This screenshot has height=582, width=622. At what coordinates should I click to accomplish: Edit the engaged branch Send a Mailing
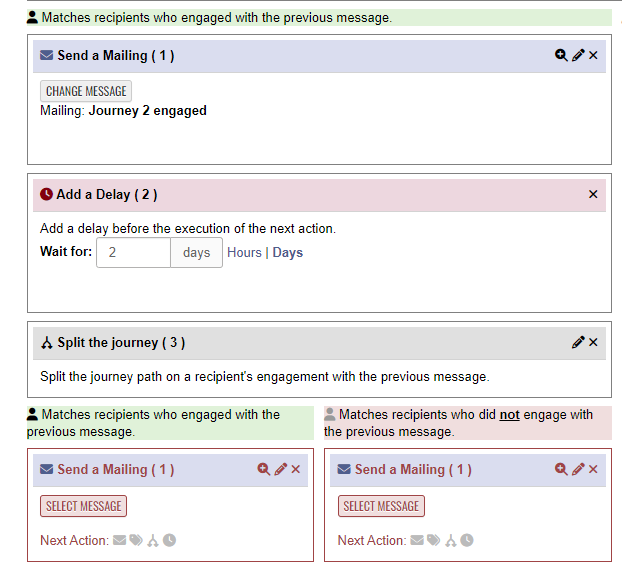[280, 469]
